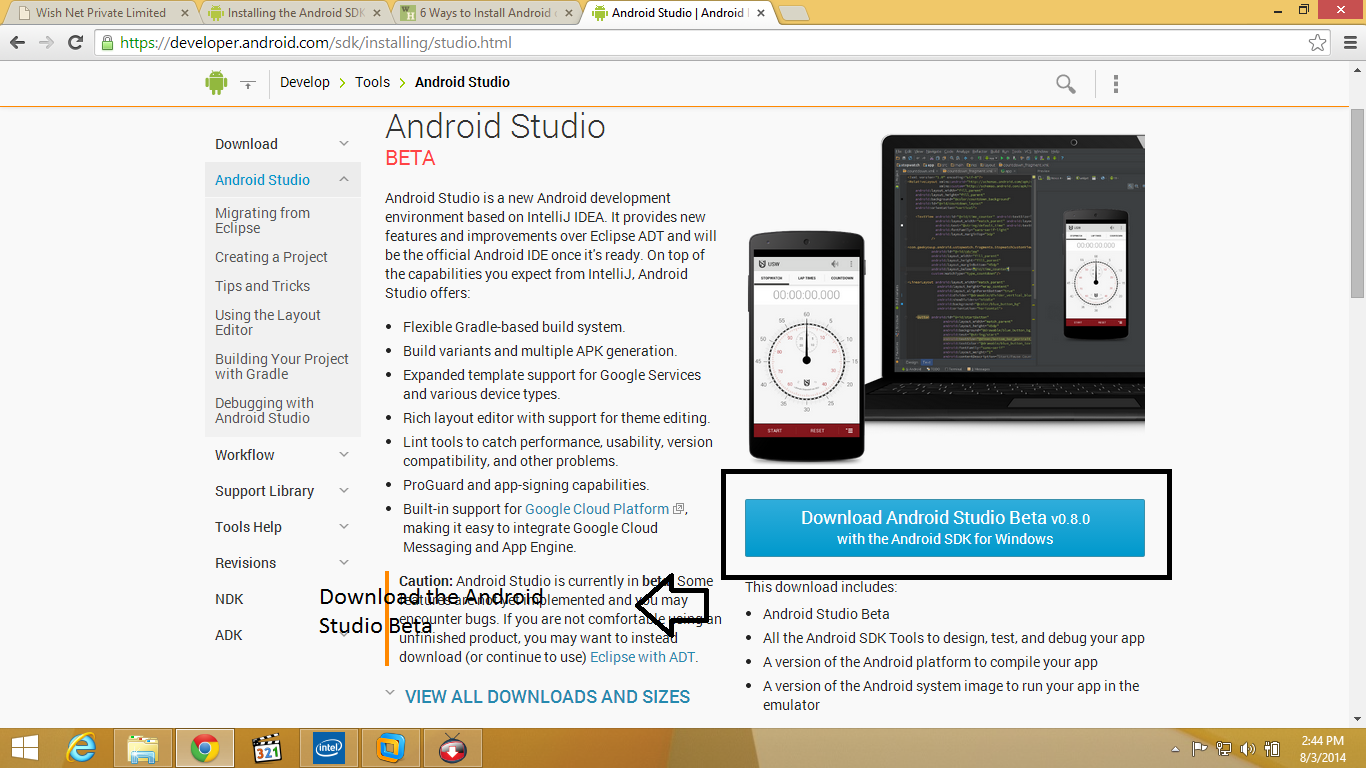Viewport: 1366px width, 768px height.
Task: Click the Chrome icon on the taskbar
Action: [205, 748]
